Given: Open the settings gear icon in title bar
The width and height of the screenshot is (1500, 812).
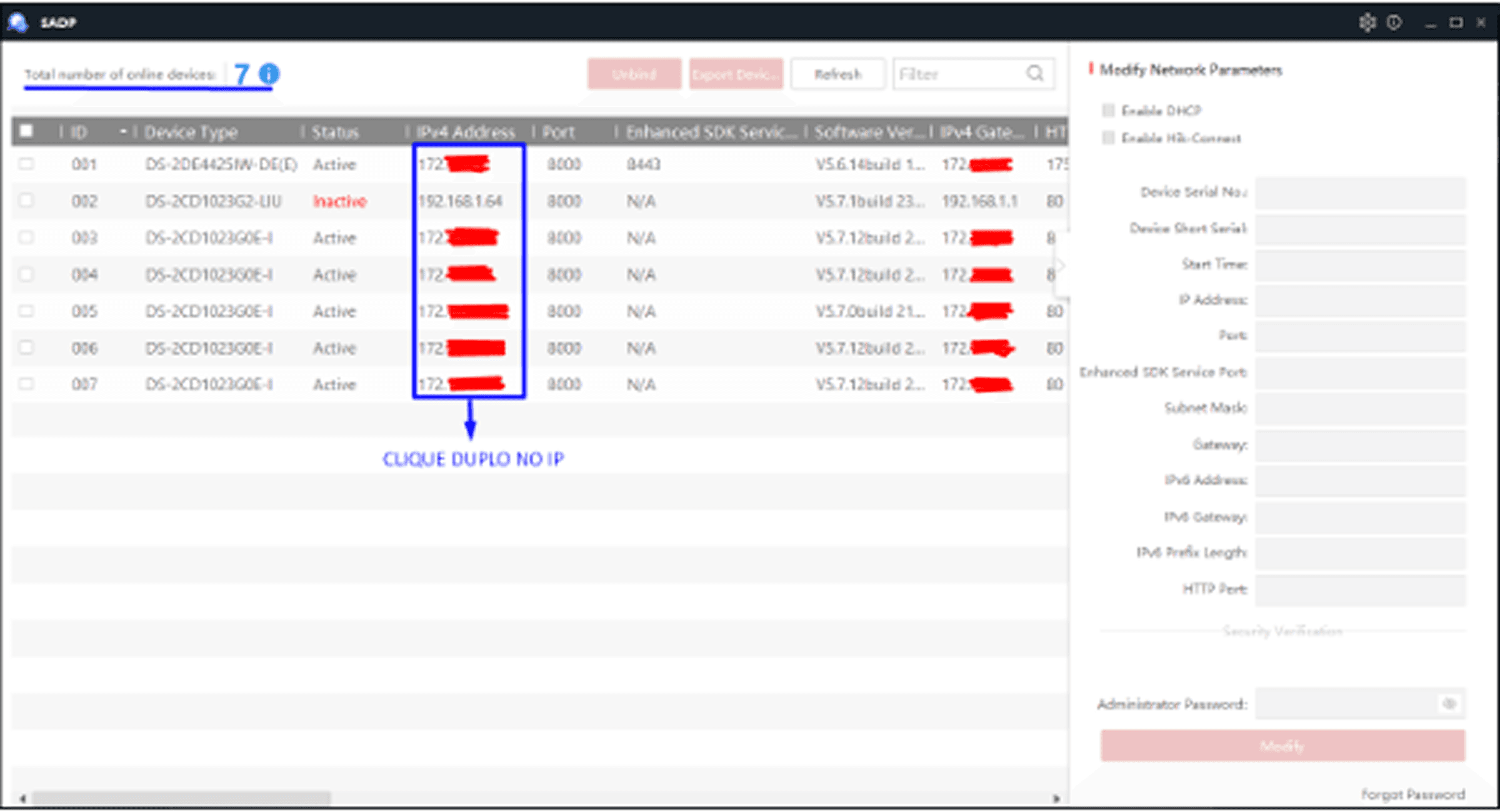Looking at the screenshot, I should (x=1367, y=22).
